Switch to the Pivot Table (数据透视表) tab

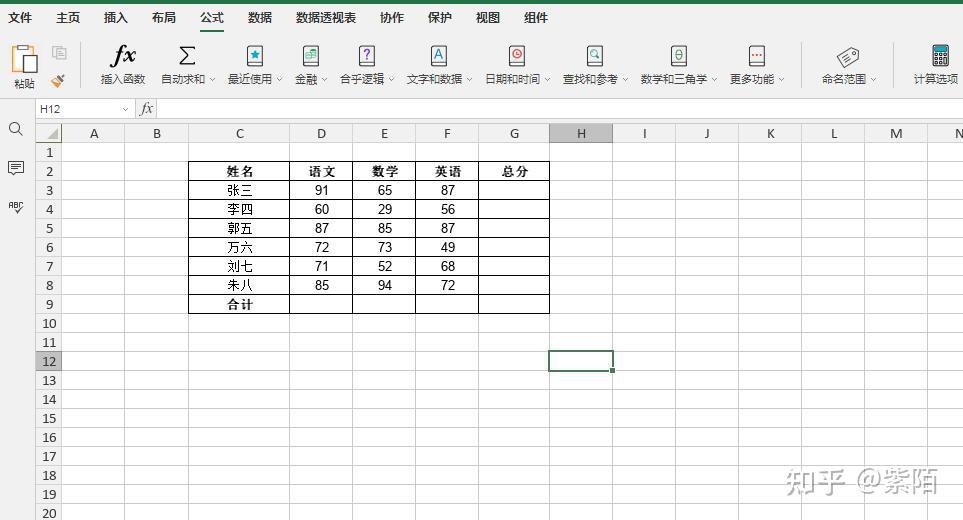326,18
